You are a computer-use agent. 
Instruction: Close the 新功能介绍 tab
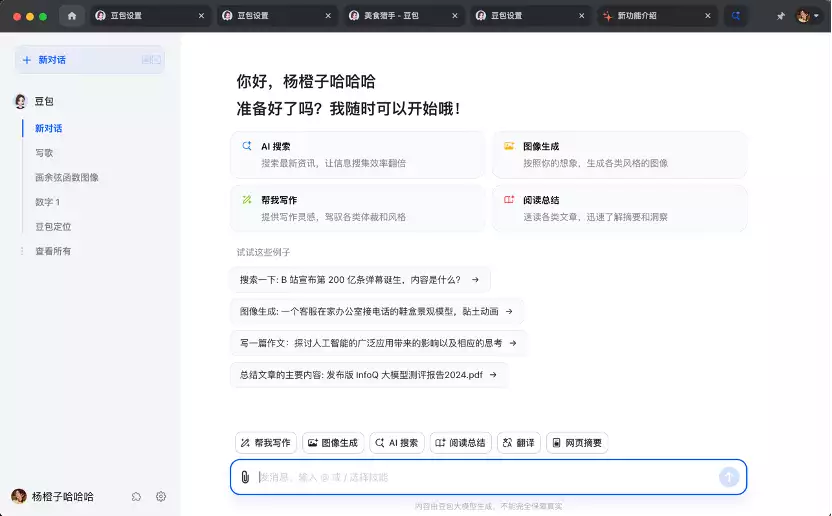[707, 16]
